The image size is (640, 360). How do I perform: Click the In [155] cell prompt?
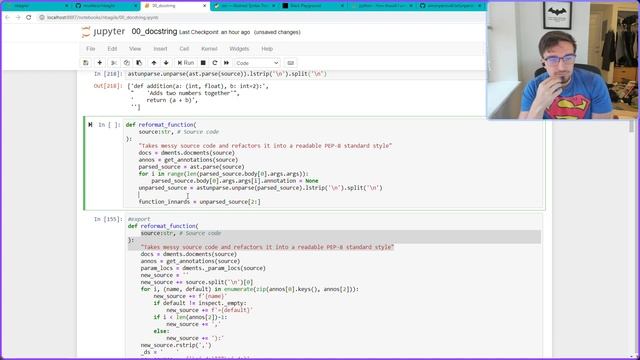108,219
